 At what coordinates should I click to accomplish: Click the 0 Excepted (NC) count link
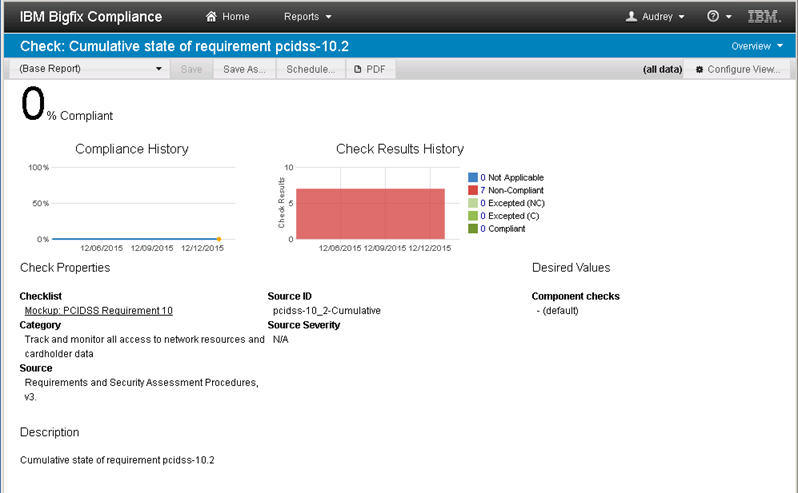click(x=482, y=203)
